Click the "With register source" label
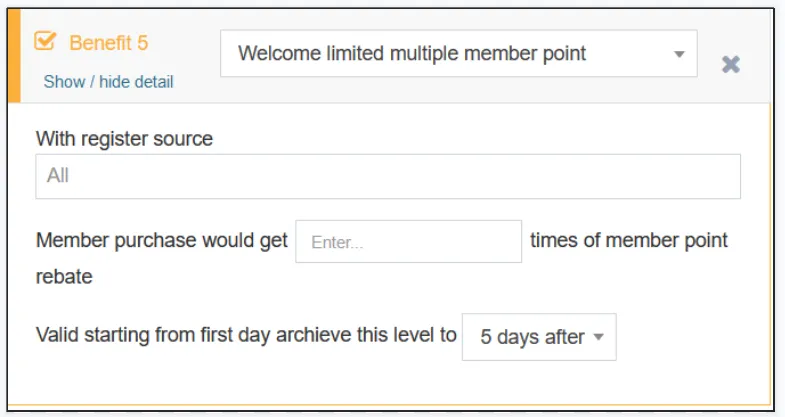Viewport: 785px width, 417px height. point(124,139)
